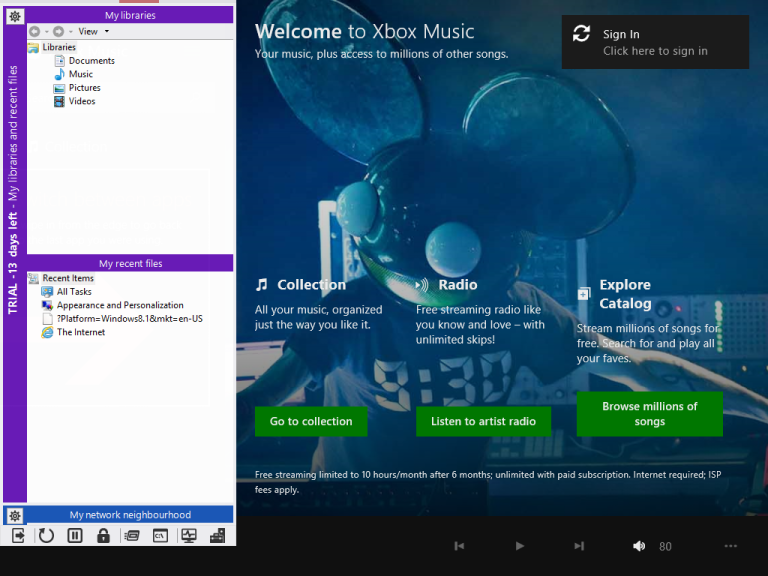Open Appearance and Personalization recent item
The image size is (768, 576).
point(120,305)
